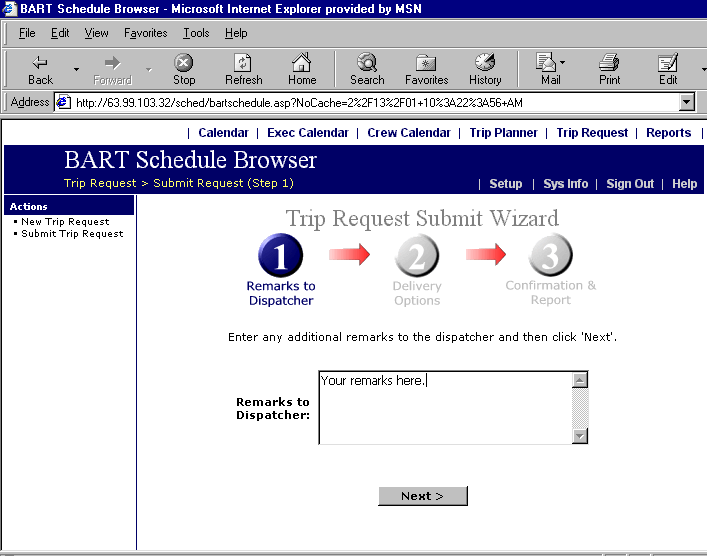Open the Reports link
The image size is (707, 556).
click(x=668, y=133)
